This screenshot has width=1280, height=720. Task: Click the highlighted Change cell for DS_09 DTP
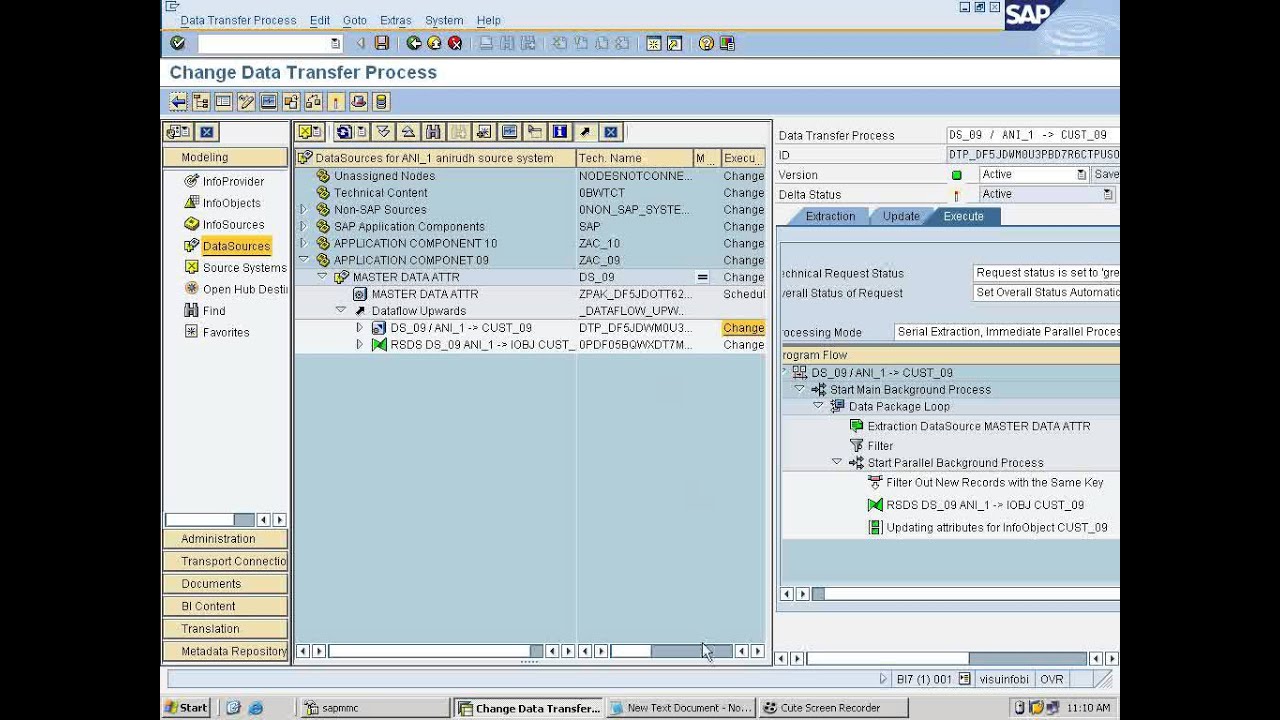(x=743, y=328)
